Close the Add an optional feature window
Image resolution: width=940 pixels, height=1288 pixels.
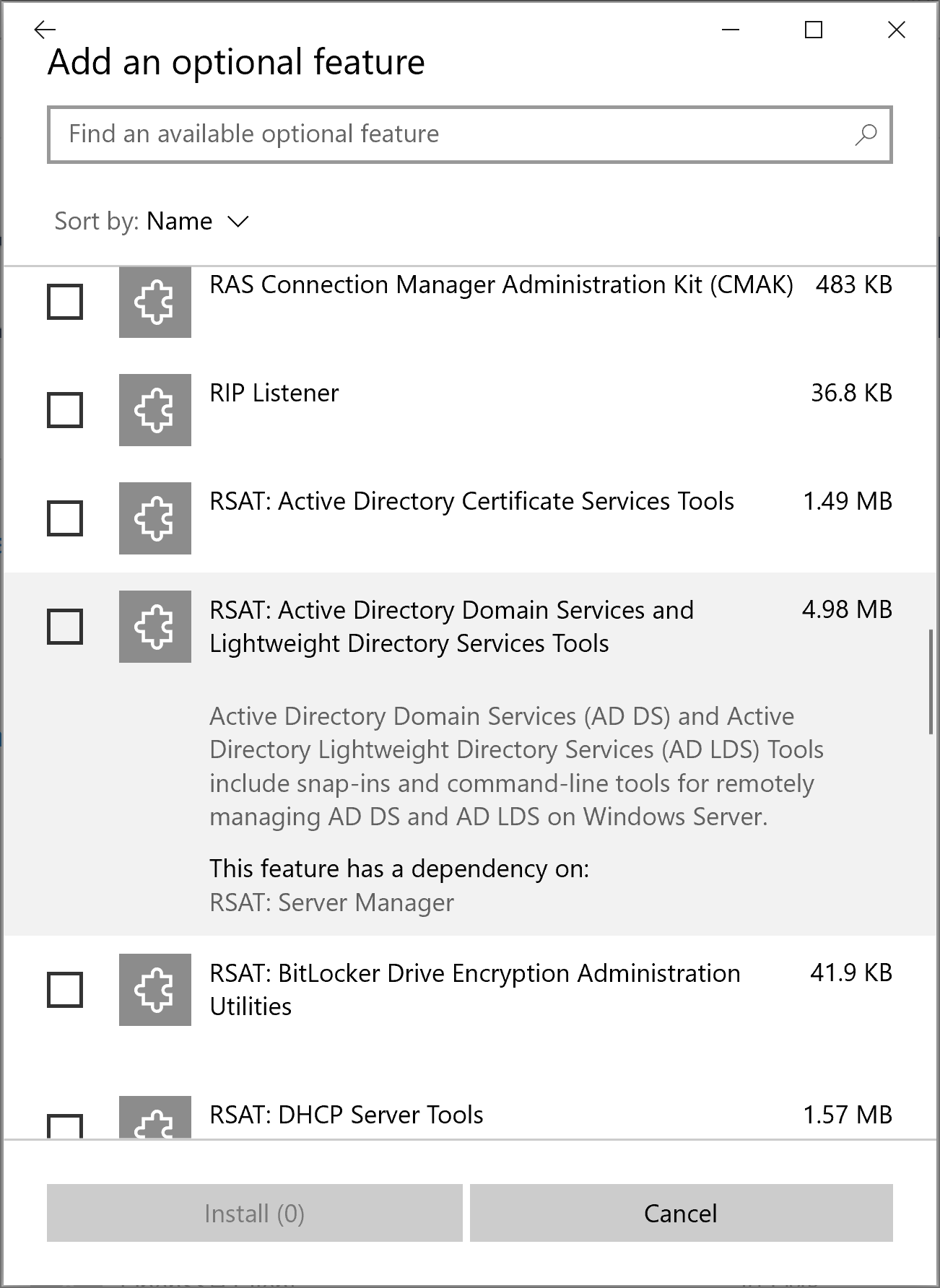pyautogui.click(x=896, y=30)
